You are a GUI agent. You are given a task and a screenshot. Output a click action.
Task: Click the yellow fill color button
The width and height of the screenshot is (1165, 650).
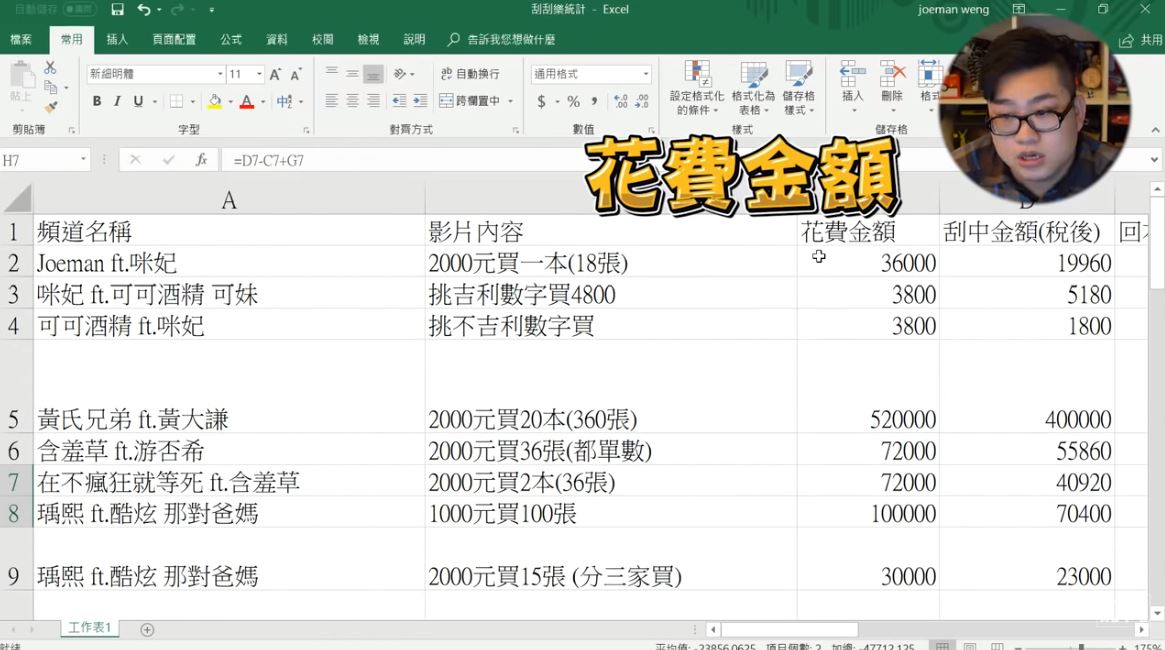point(213,101)
